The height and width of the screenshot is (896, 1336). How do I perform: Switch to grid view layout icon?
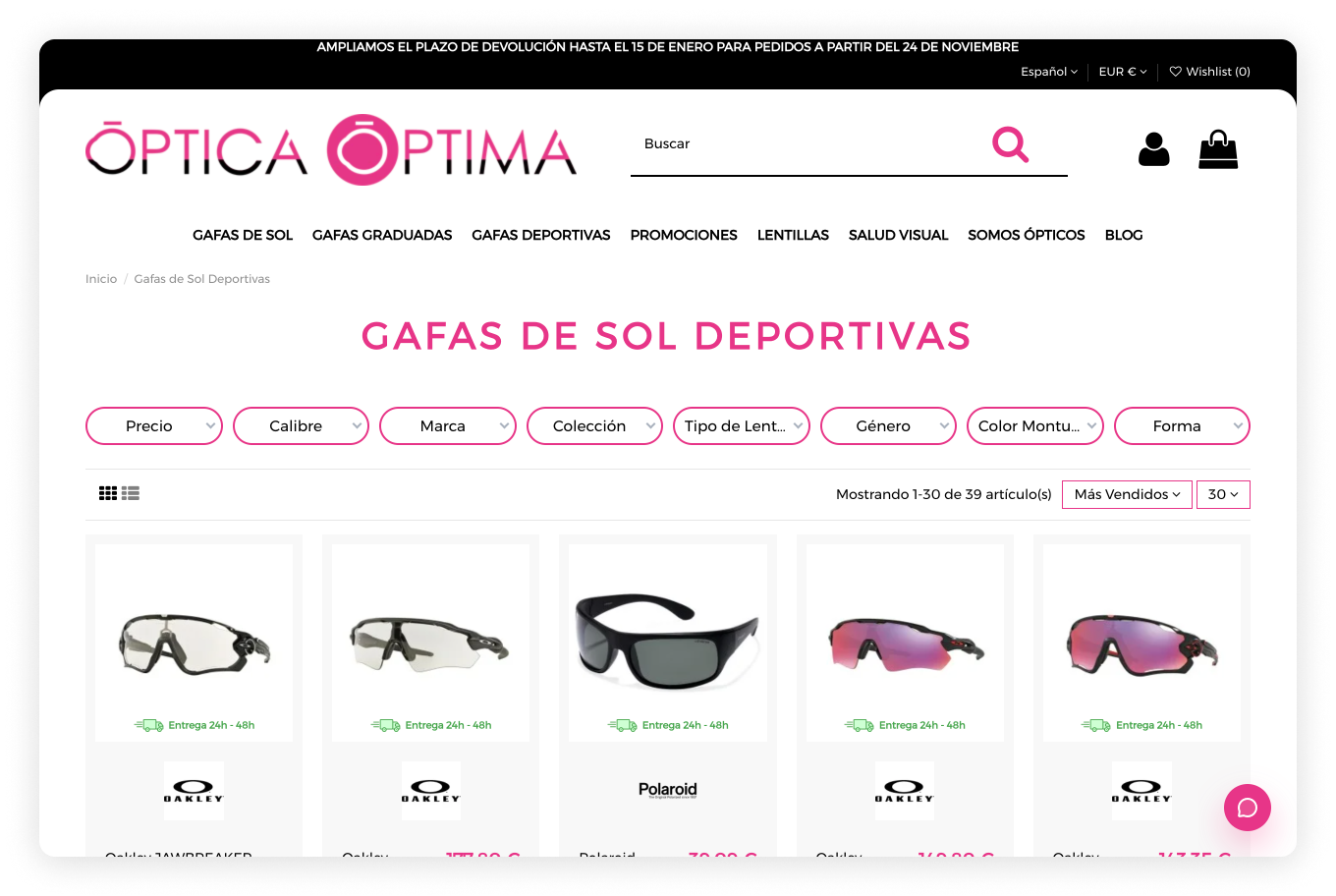[108, 493]
